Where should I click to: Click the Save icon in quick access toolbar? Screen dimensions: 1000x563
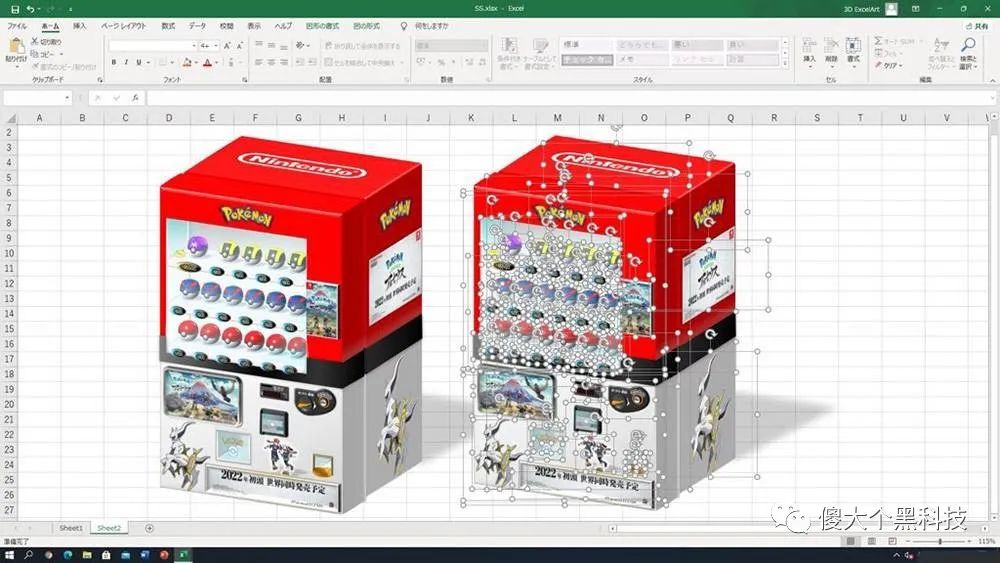tap(15, 9)
